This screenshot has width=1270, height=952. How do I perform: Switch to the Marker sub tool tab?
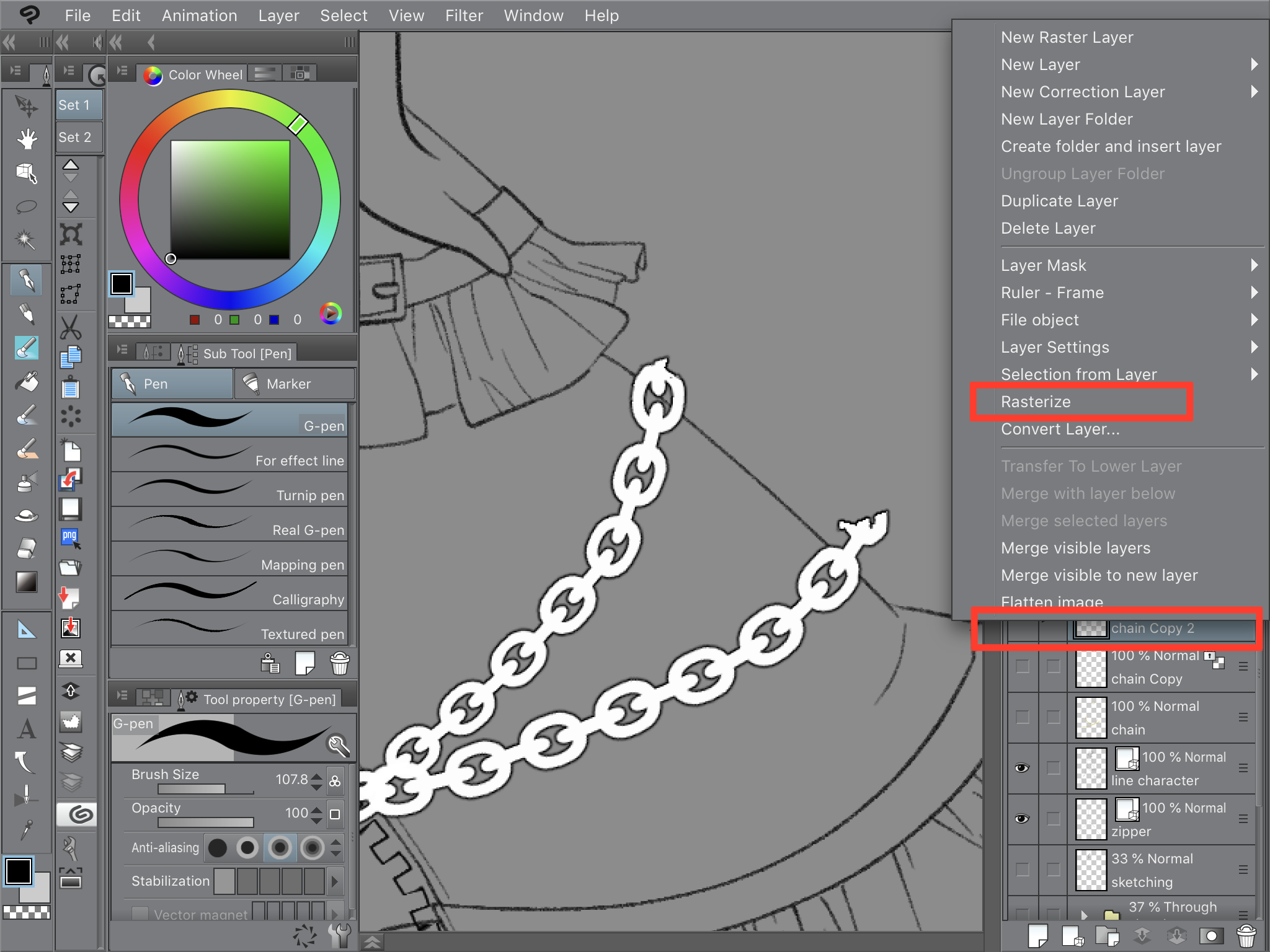[294, 384]
